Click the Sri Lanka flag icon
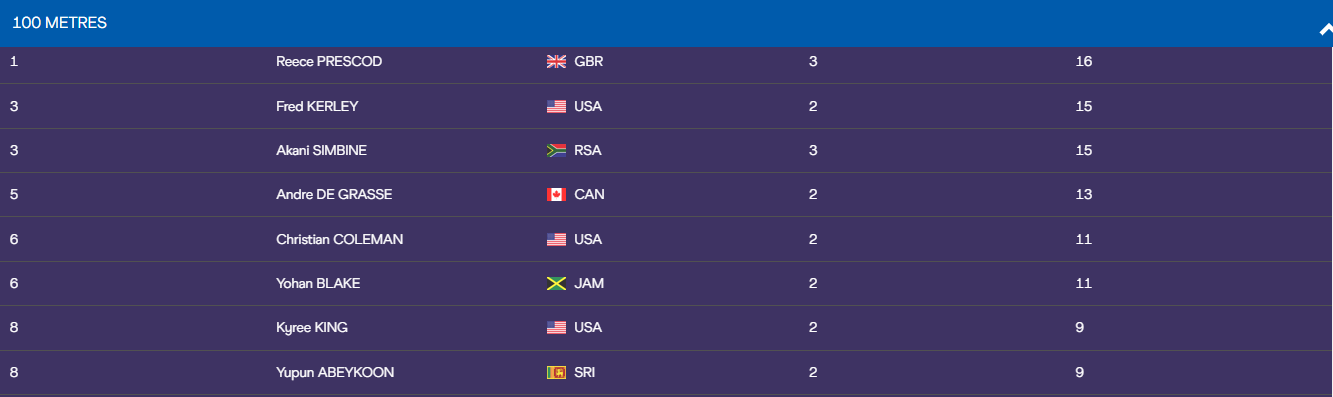1333x397 pixels. pos(557,373)
